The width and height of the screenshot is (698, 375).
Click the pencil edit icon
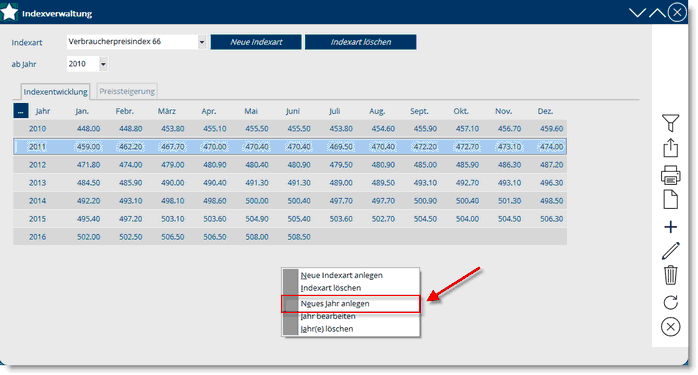coord(670,251)
